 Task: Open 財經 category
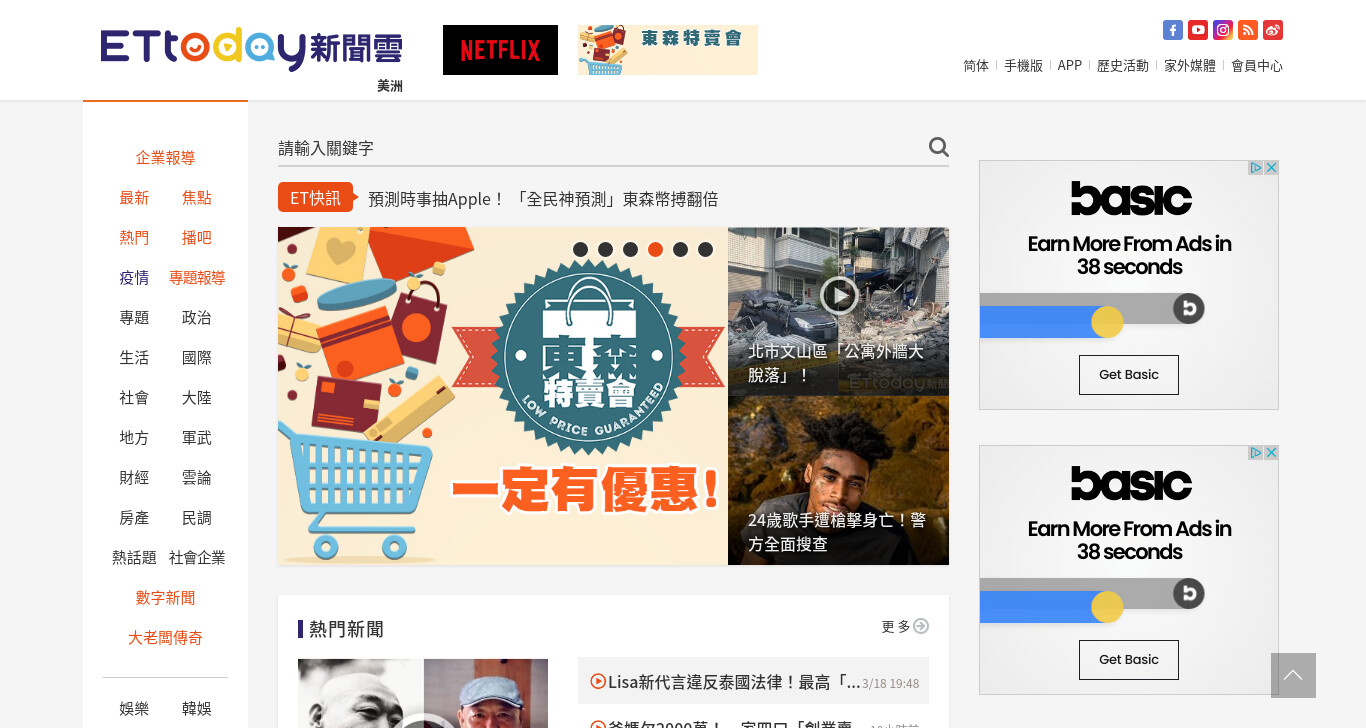click(134, 477)
